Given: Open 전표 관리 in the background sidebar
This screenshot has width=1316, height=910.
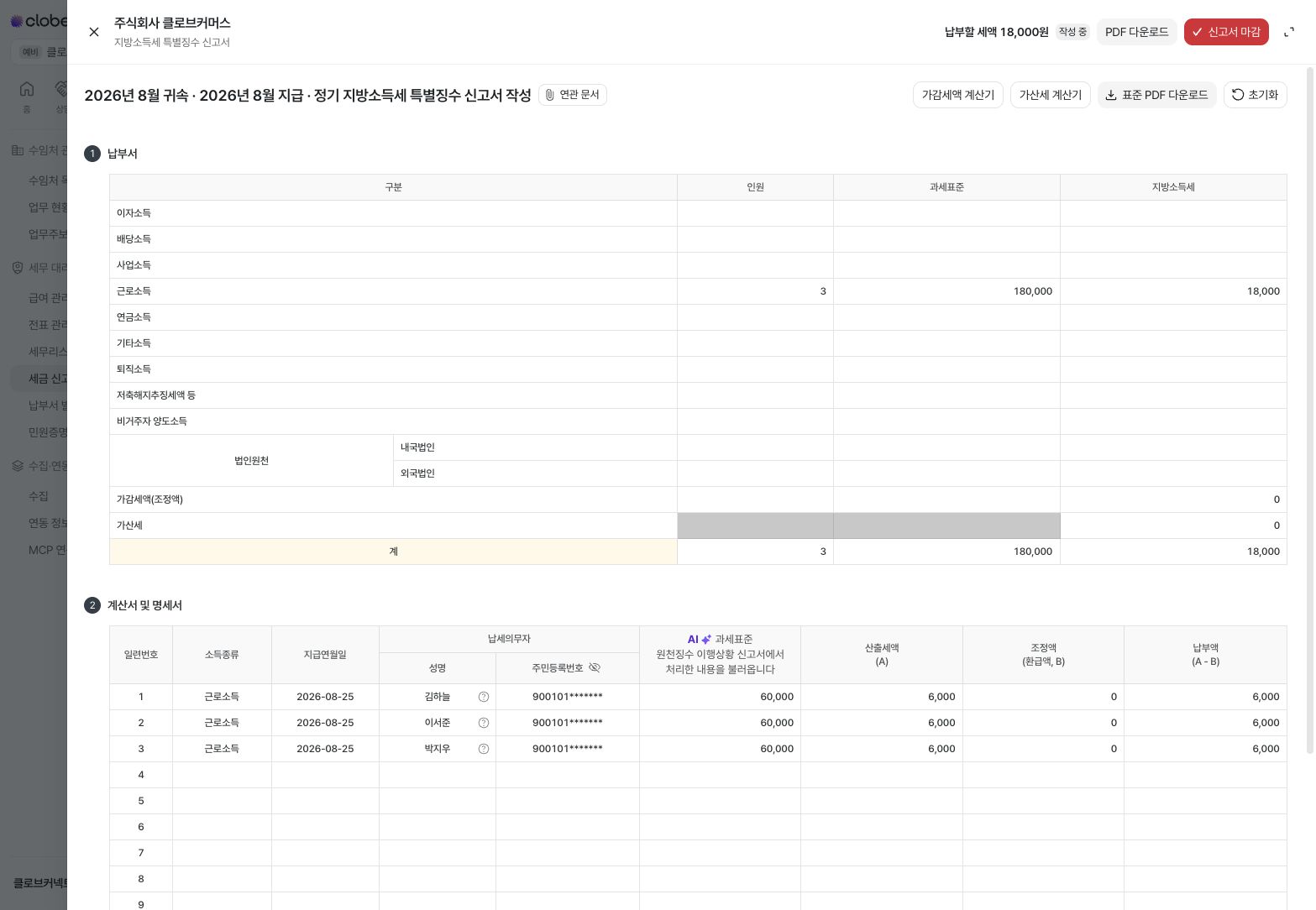Looking at the screenshot, I should coord(39,325).
